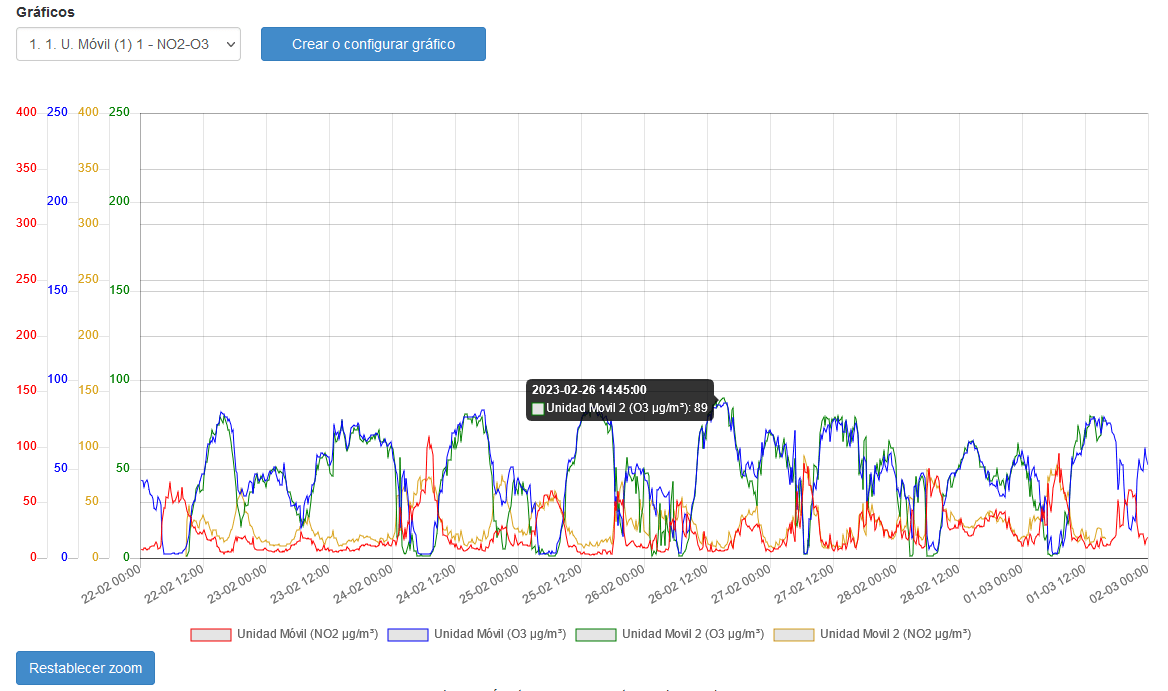Click legend label 'Unidad Móvil (NO2 µg/m³)'
The image size is (1168, 691).
308,634
